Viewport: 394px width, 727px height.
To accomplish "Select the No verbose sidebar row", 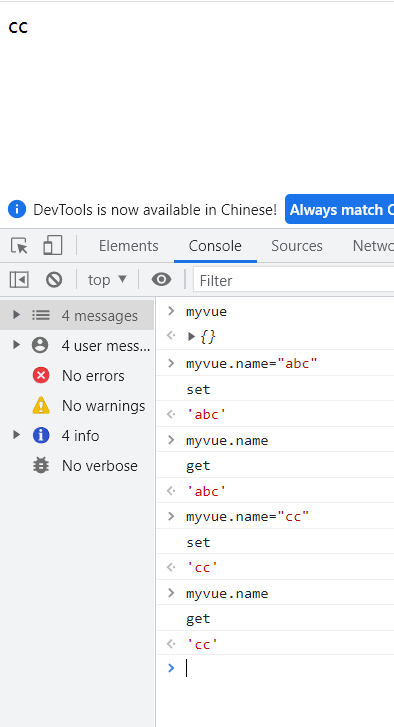I will point(77,466).
